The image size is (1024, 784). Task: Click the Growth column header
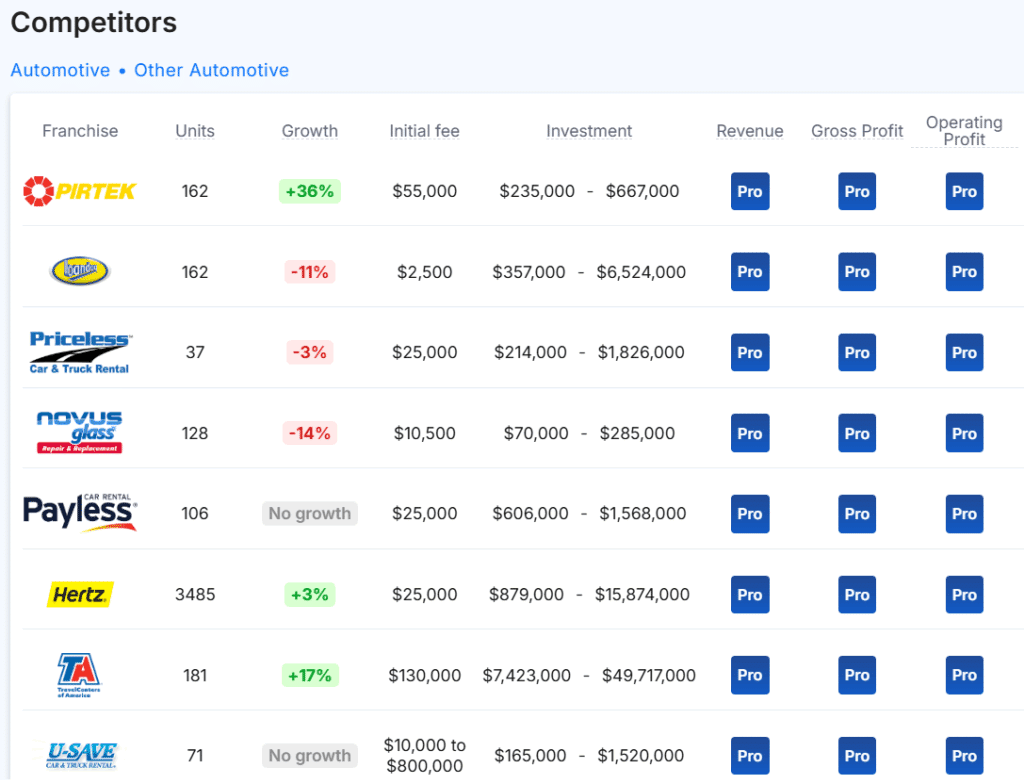(310, 131)
